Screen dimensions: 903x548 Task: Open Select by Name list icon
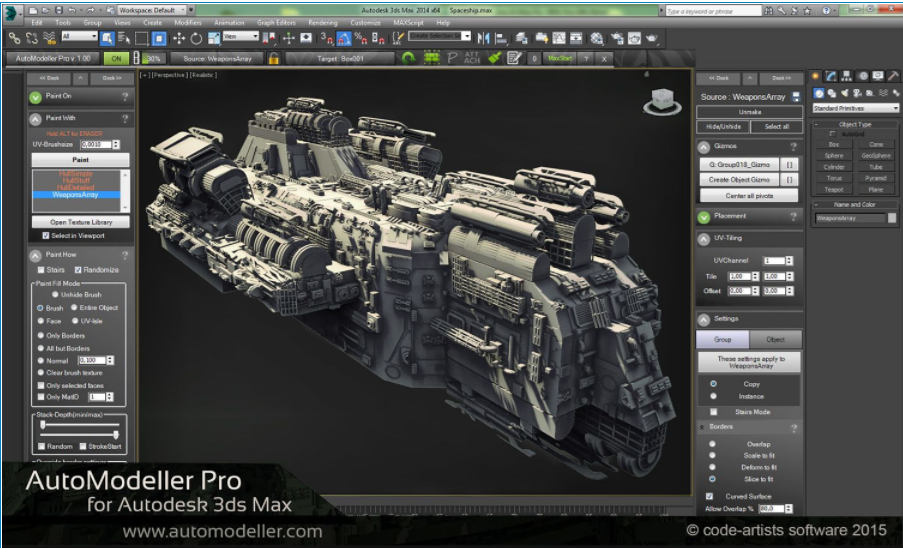pyautogui.click(x=124, y=38)
